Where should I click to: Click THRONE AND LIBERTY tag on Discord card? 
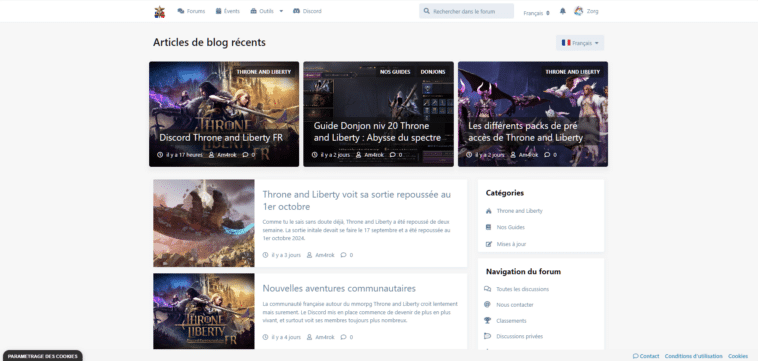coord(264,72)
